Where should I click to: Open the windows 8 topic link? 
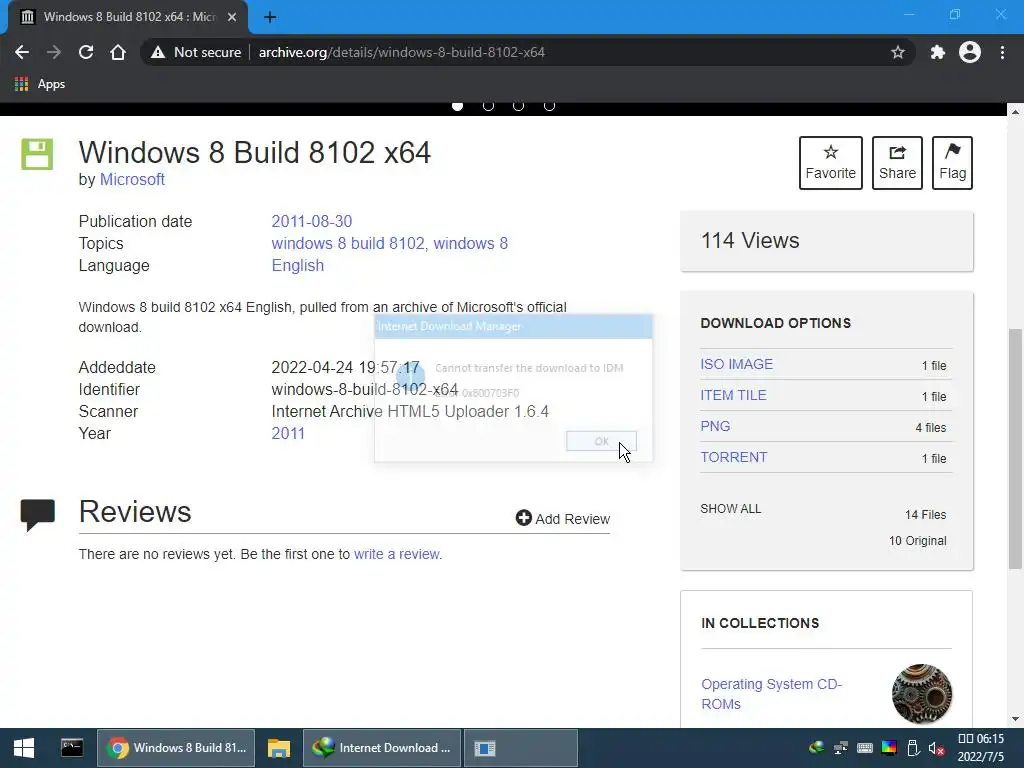point(470,244)
